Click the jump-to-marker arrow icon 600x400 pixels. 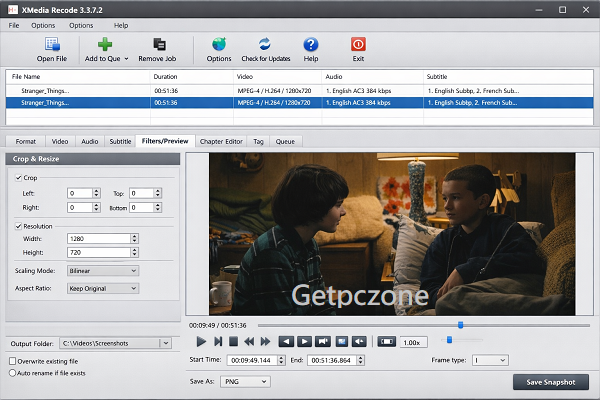(359, 341)
